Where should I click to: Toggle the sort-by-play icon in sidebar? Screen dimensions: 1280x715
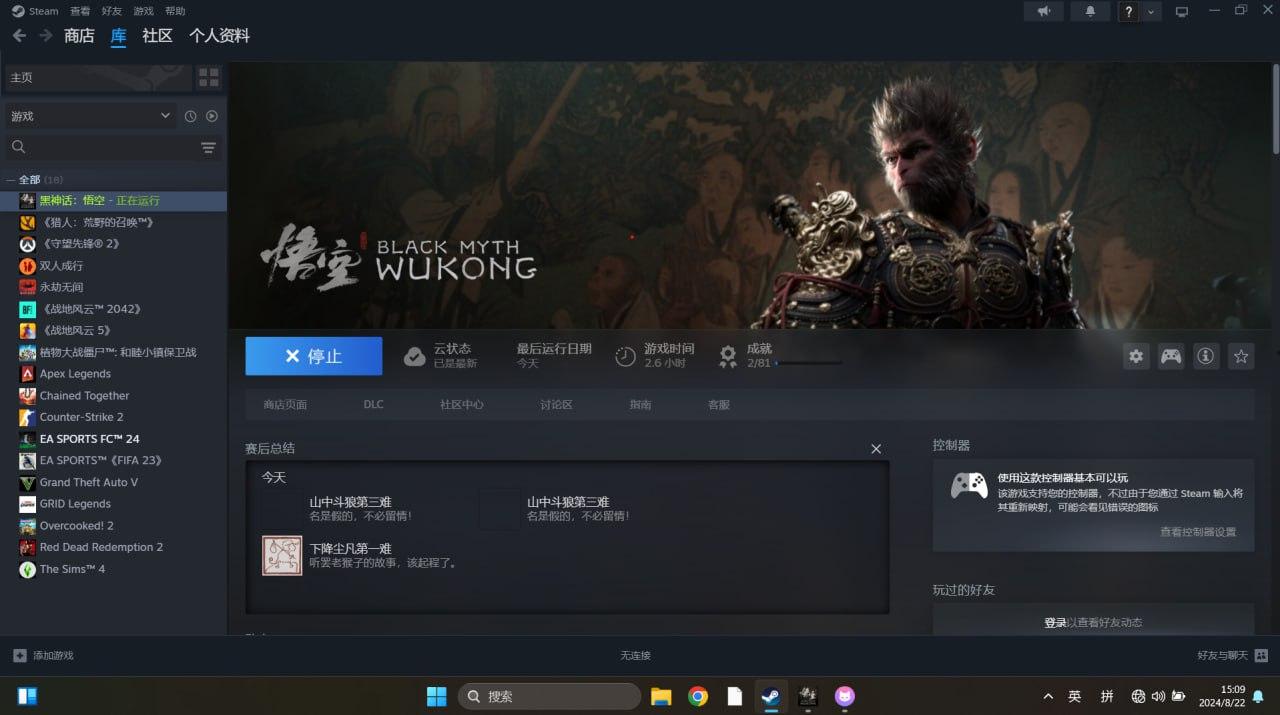[211, 115]
